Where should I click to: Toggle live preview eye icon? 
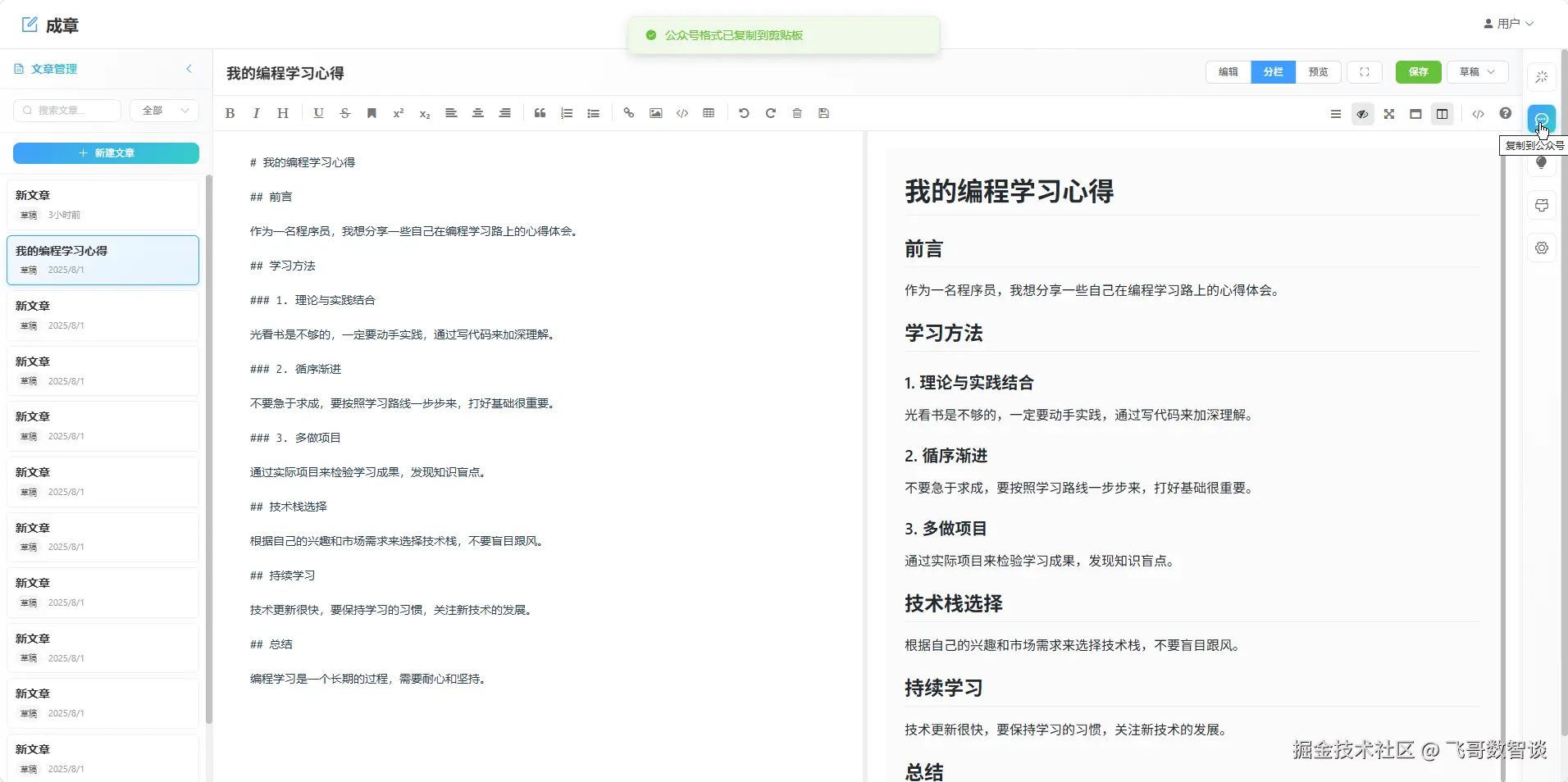[x=1362, y=114]
